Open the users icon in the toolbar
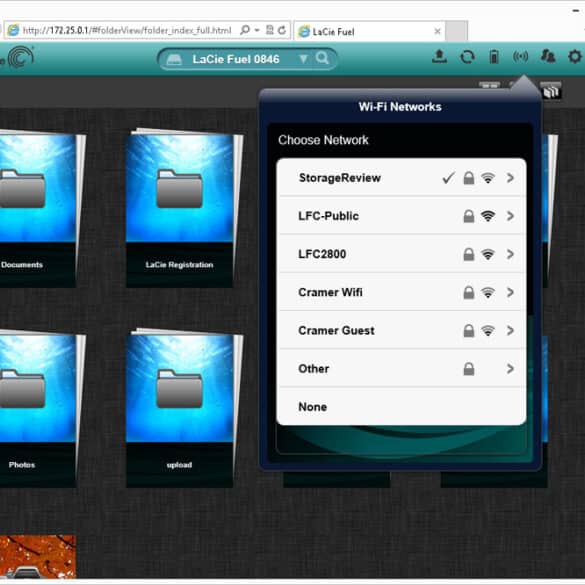Viewport: 585px width, 585px height. click(548, 56)
